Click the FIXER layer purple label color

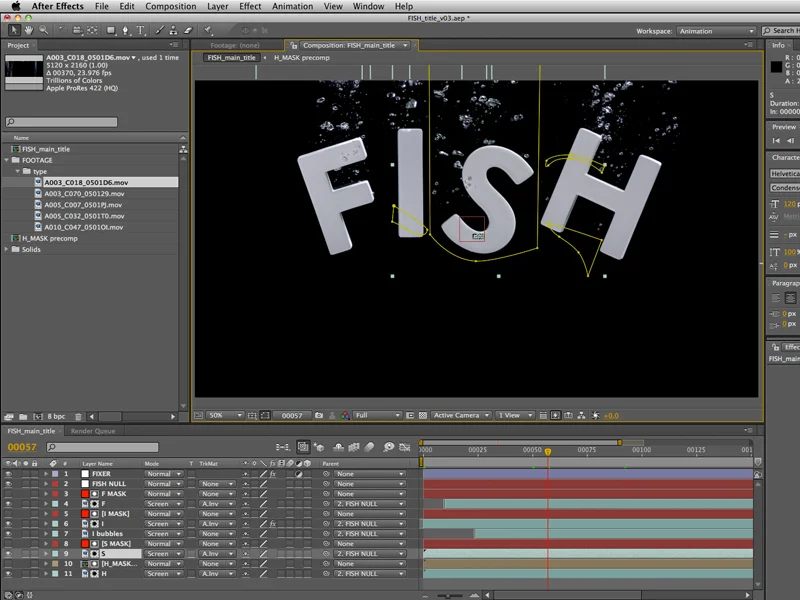pos(55,474)
